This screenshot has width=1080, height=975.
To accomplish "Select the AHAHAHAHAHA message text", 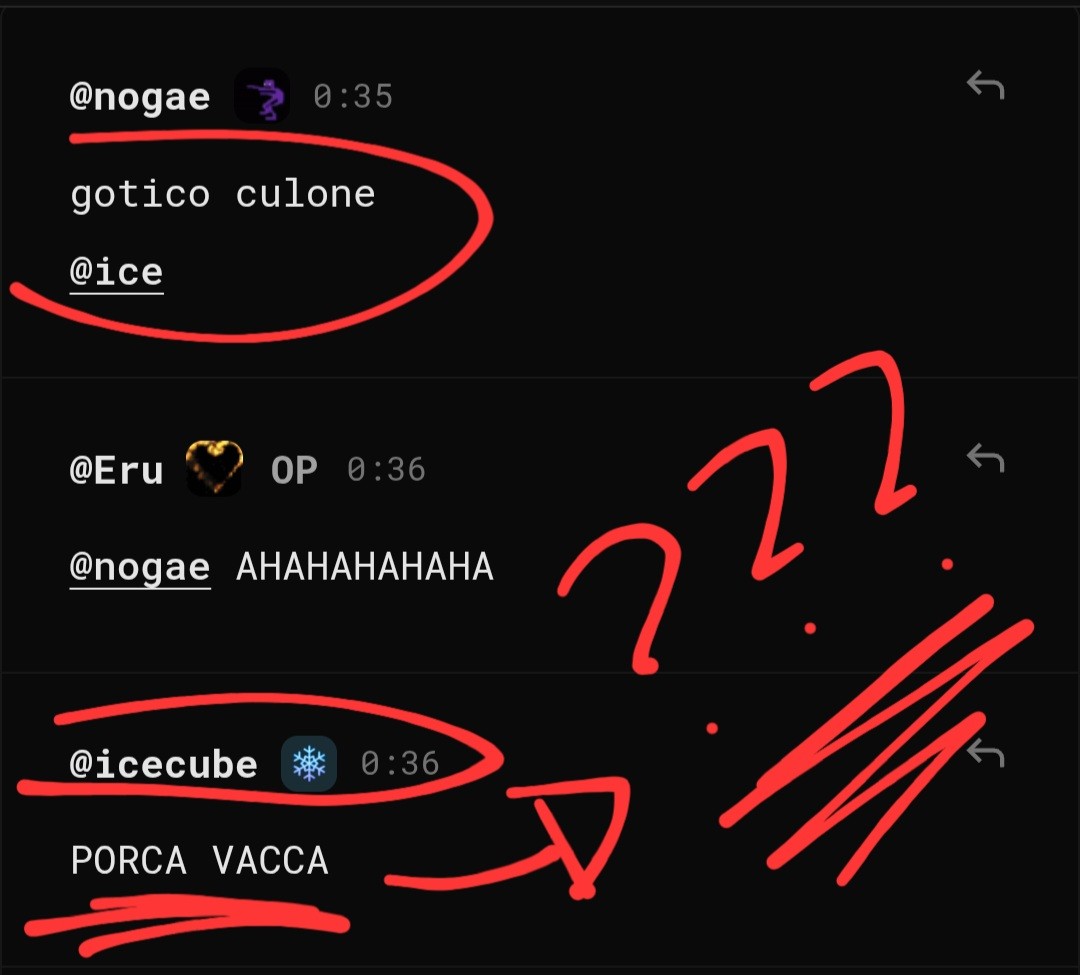I will click(365, 567).
